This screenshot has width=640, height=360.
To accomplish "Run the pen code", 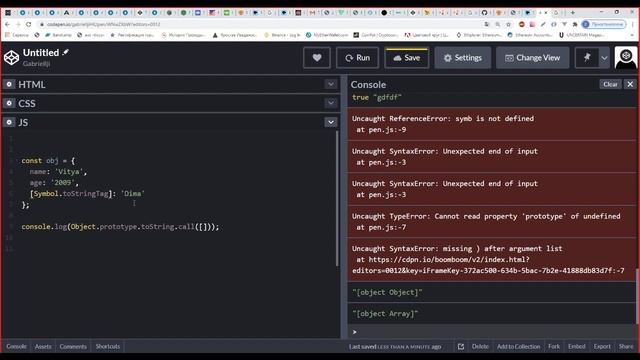I will click(358, 58).
